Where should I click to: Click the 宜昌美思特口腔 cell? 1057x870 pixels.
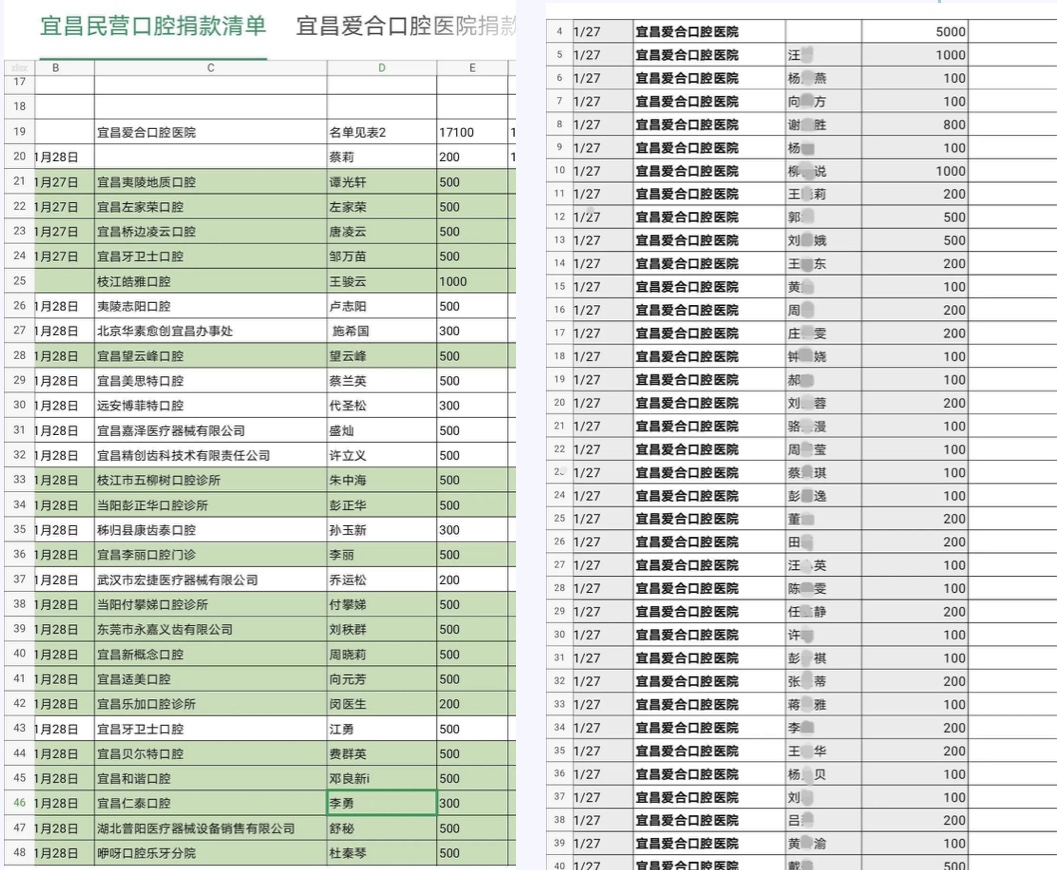tap(211, 381)
